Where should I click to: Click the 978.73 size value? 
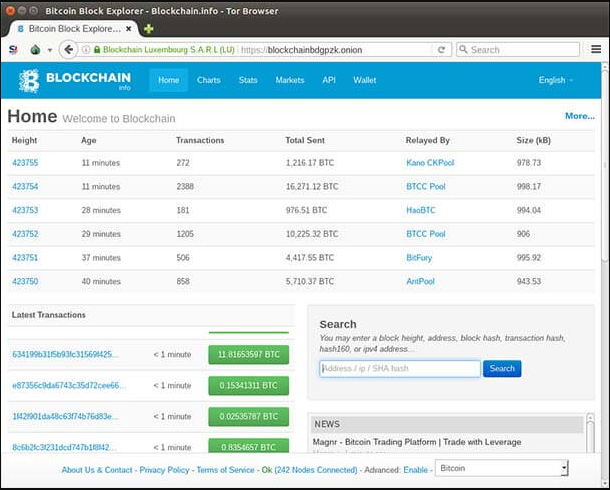[x=529, y=163]
